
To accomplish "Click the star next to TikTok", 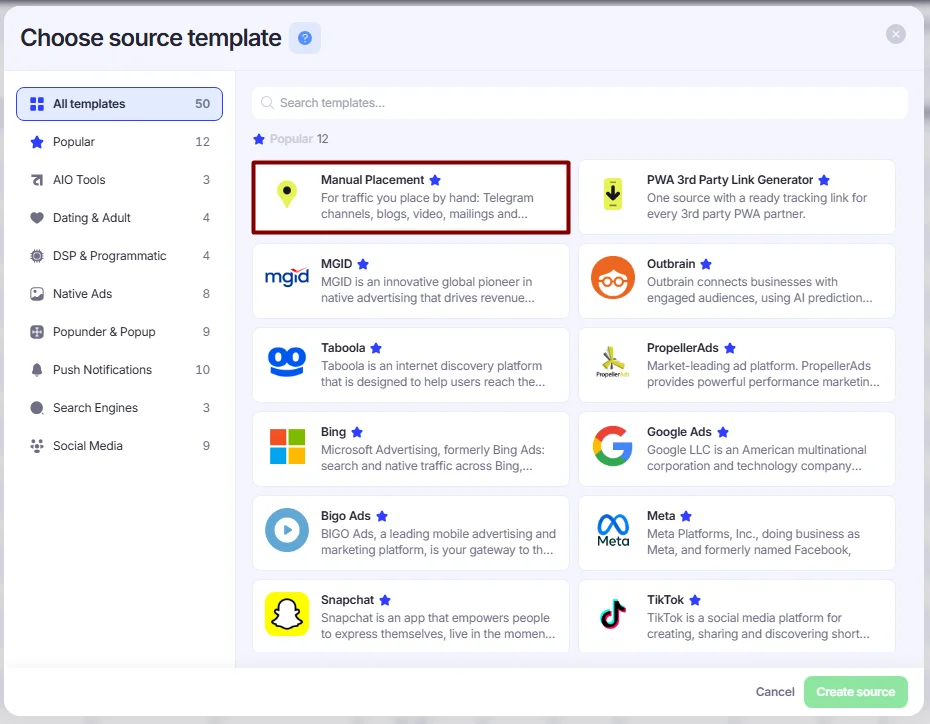I will [695, 600].
